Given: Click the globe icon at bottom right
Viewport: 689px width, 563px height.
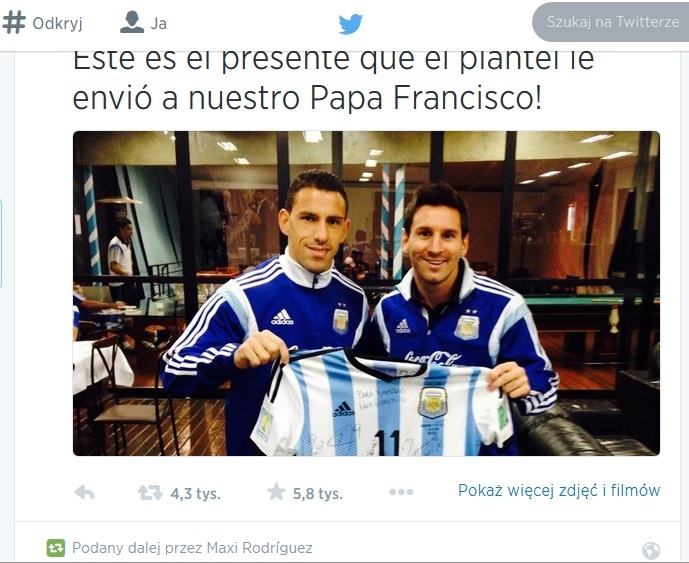Looking at the screenshot, I should point(651,551).
